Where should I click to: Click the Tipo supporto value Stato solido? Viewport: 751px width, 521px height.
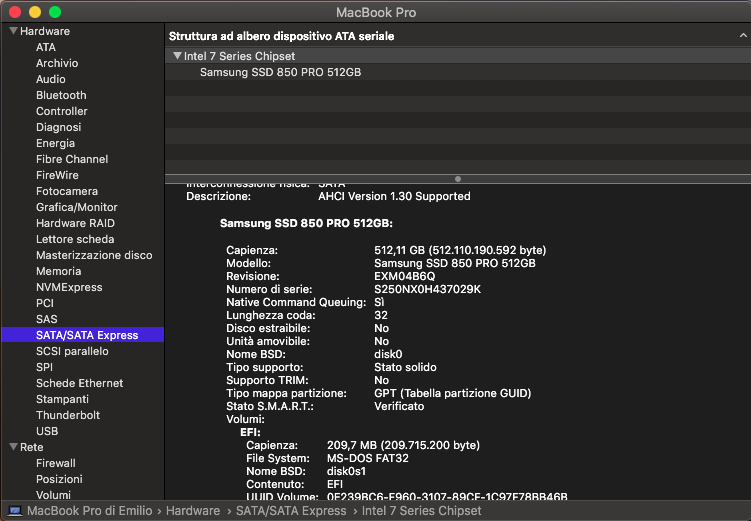coord(405,367)
